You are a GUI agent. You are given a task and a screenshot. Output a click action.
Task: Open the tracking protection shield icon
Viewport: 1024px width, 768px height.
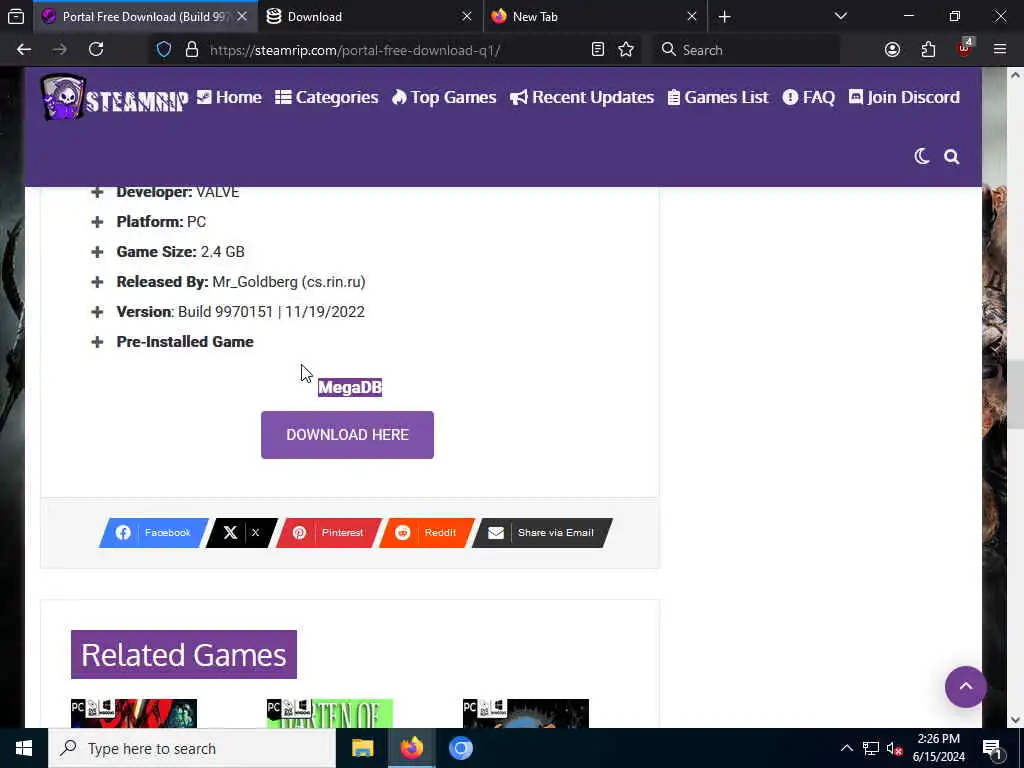(x=164, y=50)
